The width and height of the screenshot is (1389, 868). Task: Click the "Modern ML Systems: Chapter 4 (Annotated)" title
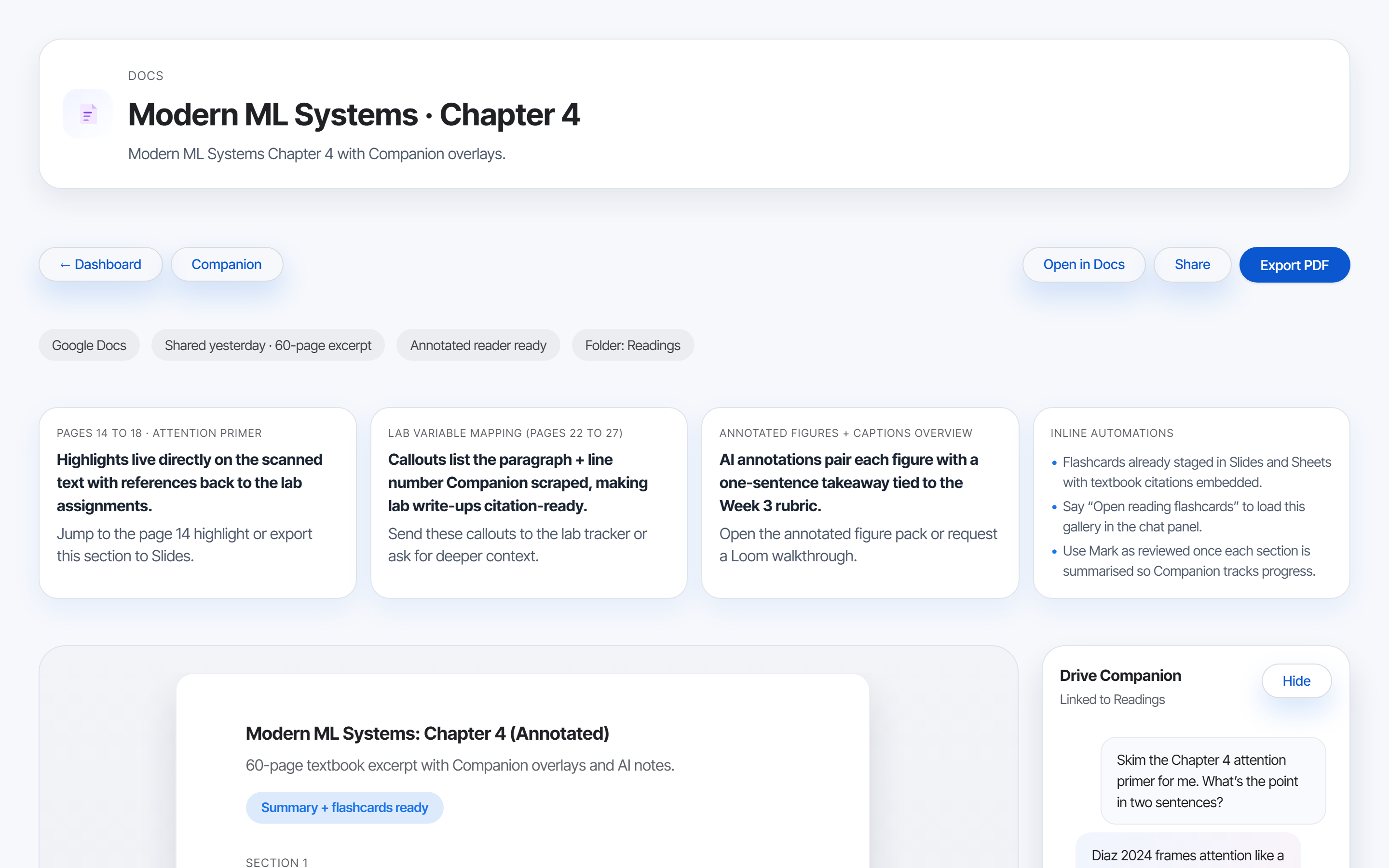click(427, 733)
